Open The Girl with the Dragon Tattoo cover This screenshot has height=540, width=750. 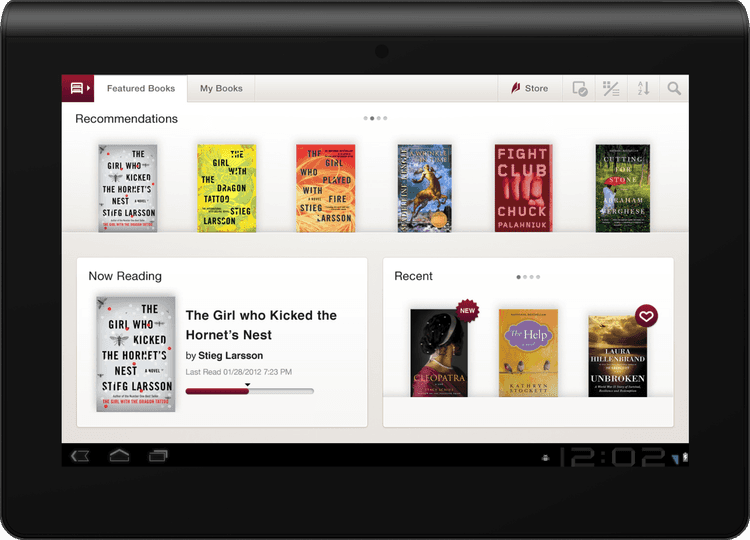(x=227, y=188)
